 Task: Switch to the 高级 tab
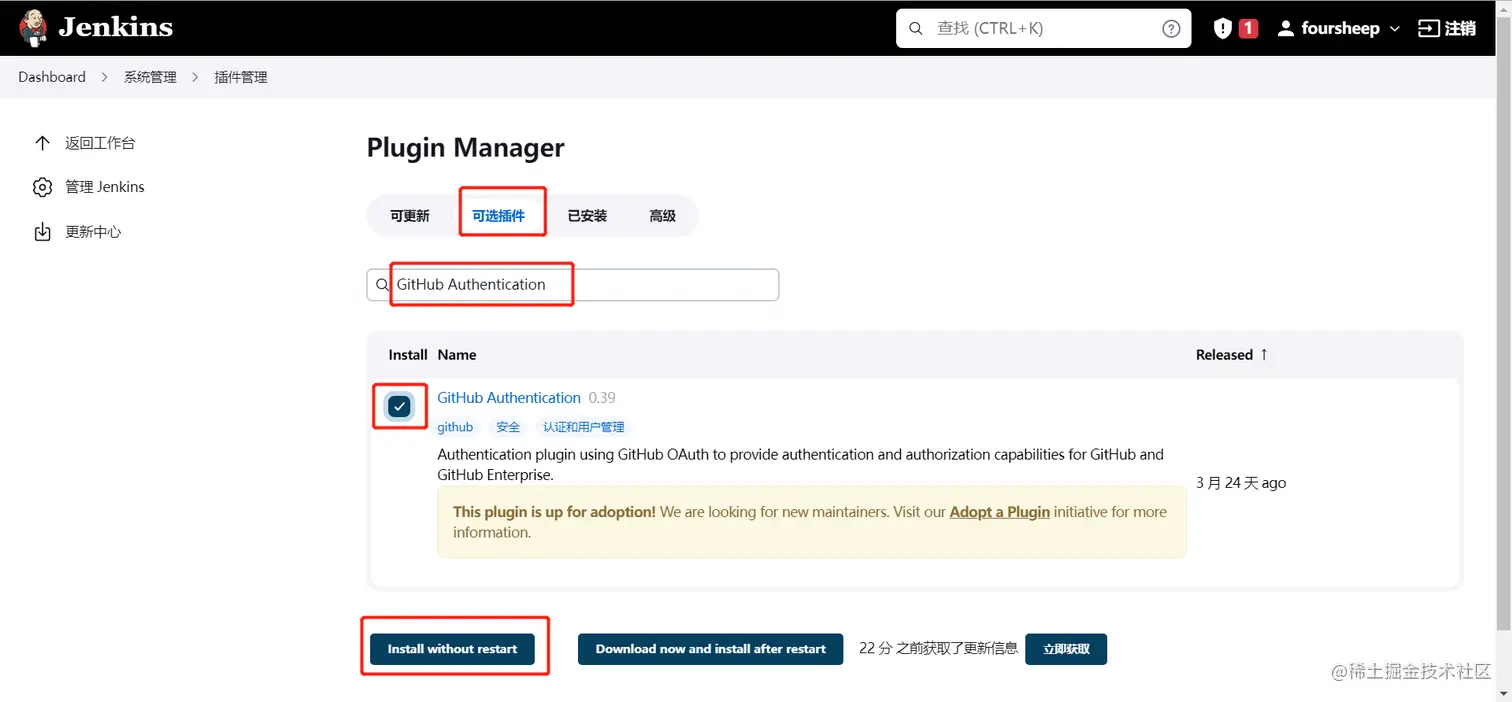pyautogui.click(x=663, y=215)
